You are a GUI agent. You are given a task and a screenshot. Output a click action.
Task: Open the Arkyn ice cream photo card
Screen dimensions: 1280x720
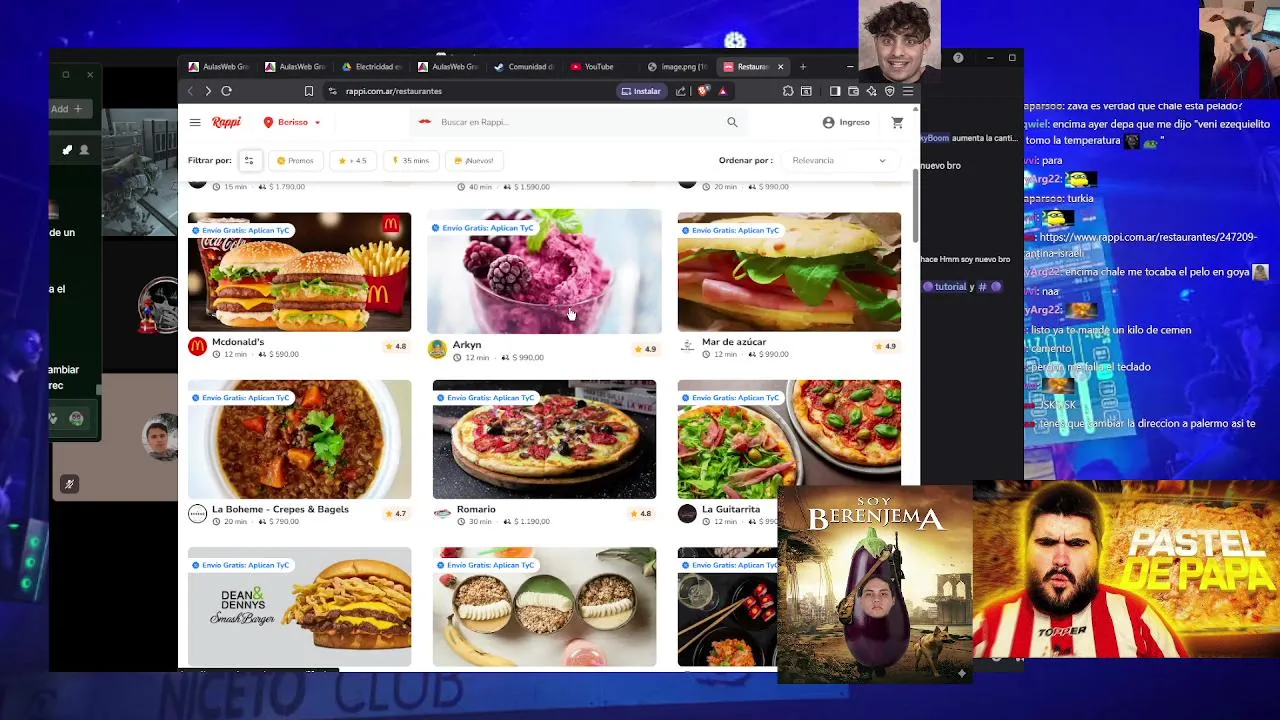pyautogui.click(x=544, y=272)
